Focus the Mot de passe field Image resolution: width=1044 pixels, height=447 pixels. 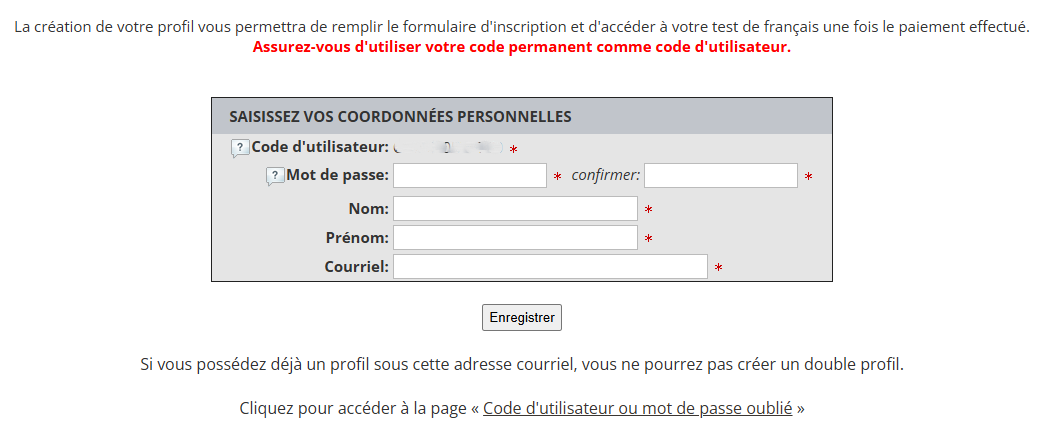click(x=470, y=176)
